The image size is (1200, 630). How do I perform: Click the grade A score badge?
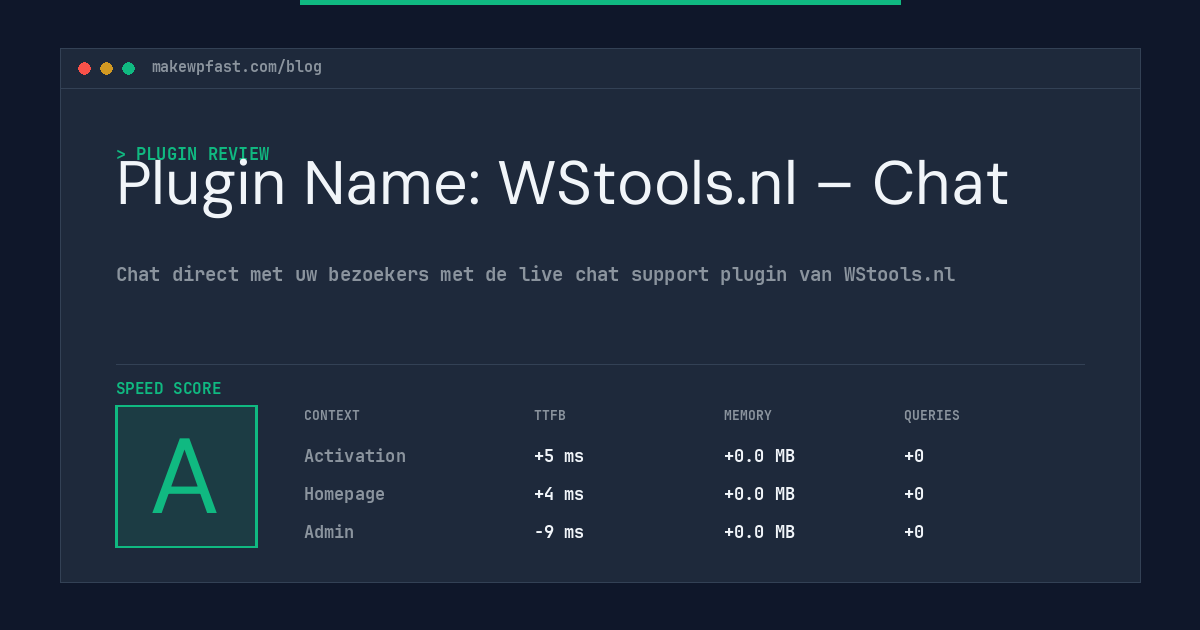tap(186, 476)
